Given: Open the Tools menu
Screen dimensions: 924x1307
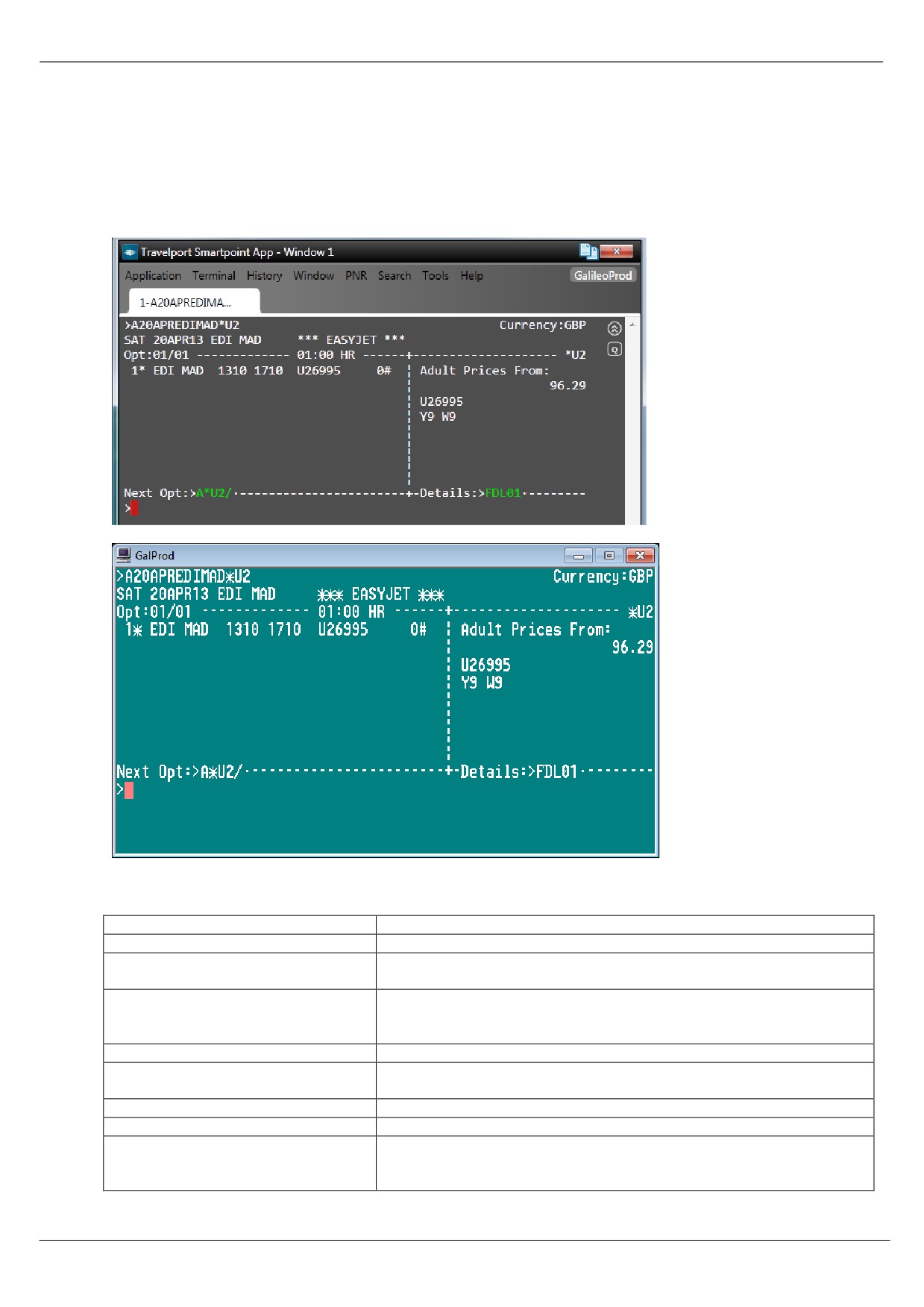Looking at the screenshot, I should click(x=436, y=275).
